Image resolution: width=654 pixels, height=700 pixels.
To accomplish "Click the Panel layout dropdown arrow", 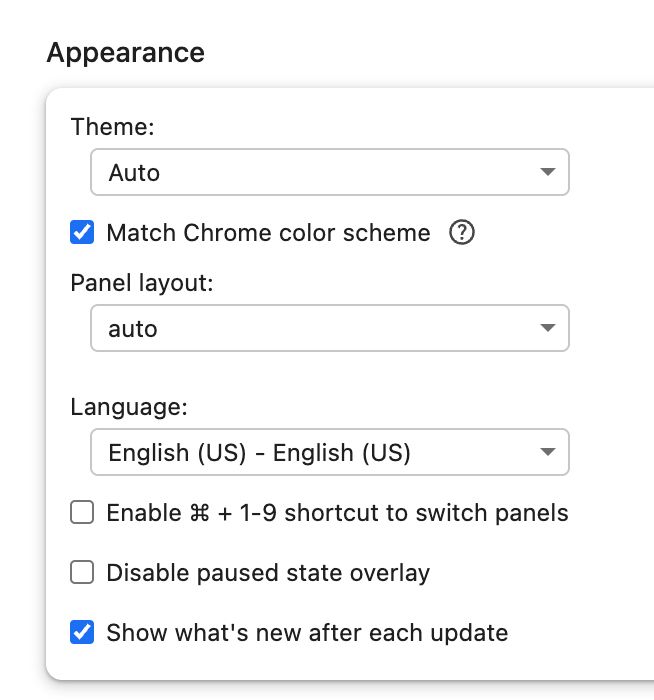I will 547,328.
